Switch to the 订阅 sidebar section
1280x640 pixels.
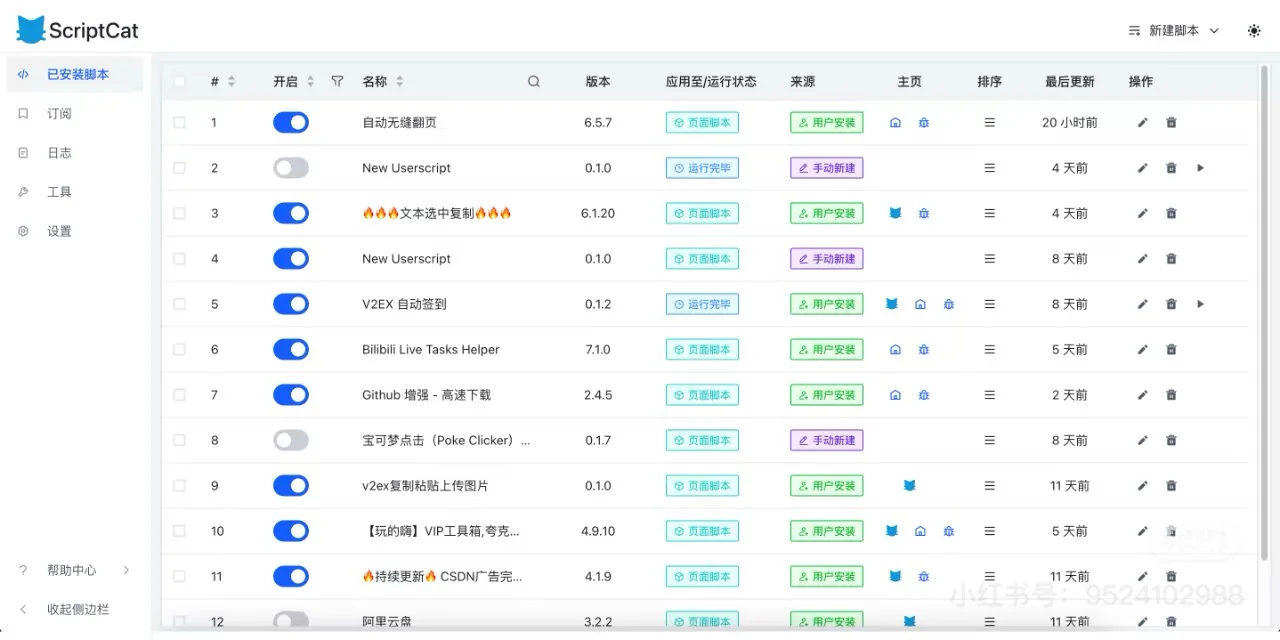click(58, 113)
